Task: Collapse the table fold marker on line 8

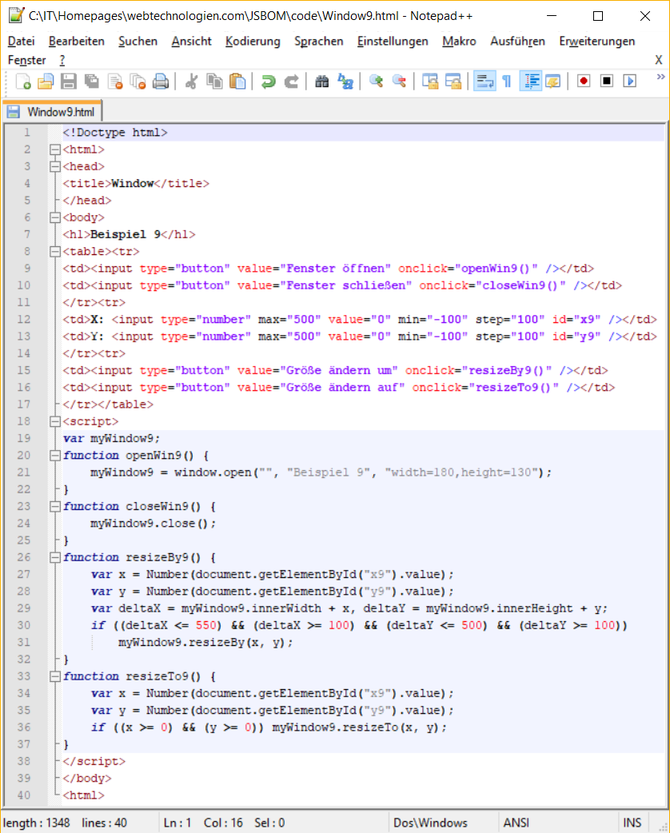Action: [55, 252]
